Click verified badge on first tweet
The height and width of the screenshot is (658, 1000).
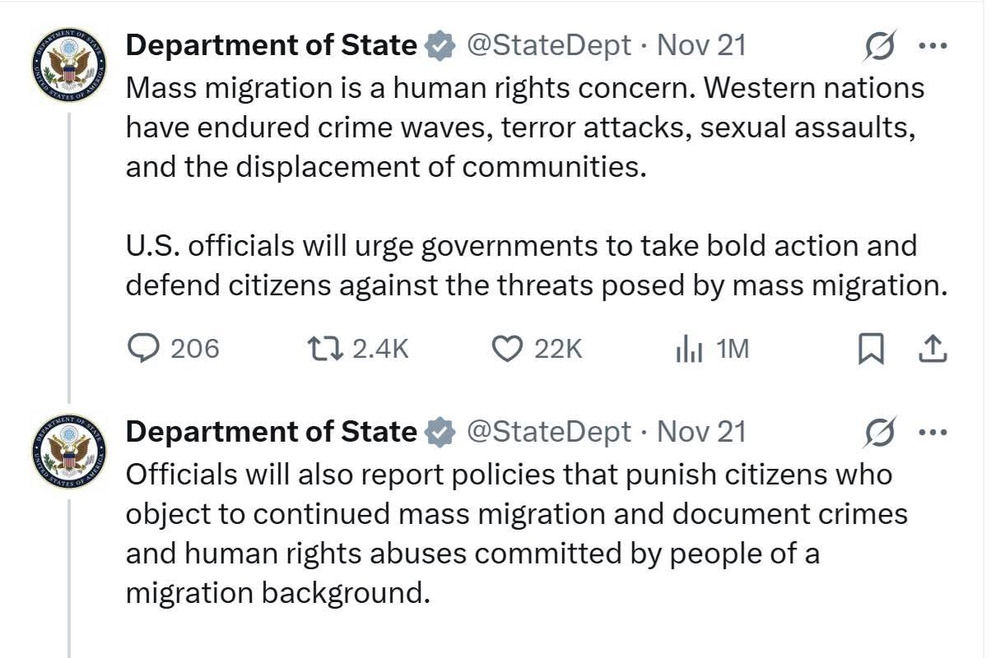(438, 46)
